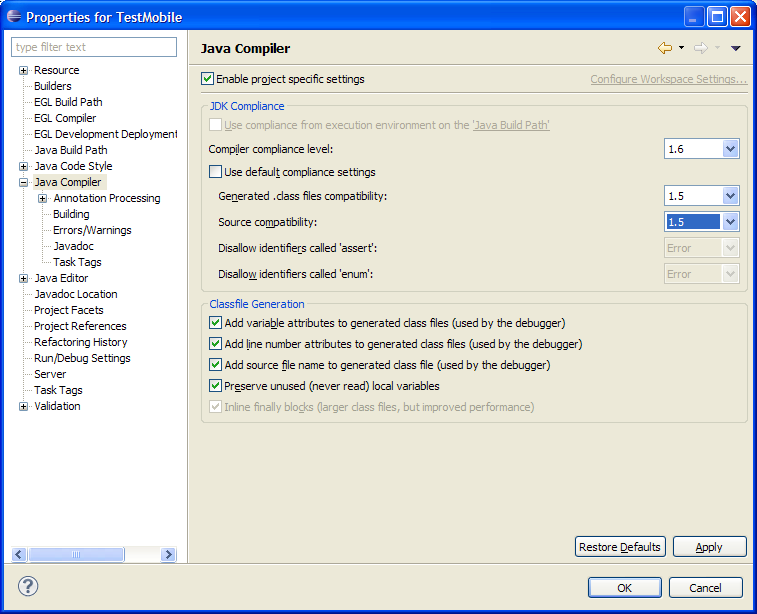
Task: Select Errors/Warnings under Java Compiler
Action: [92, 230]
